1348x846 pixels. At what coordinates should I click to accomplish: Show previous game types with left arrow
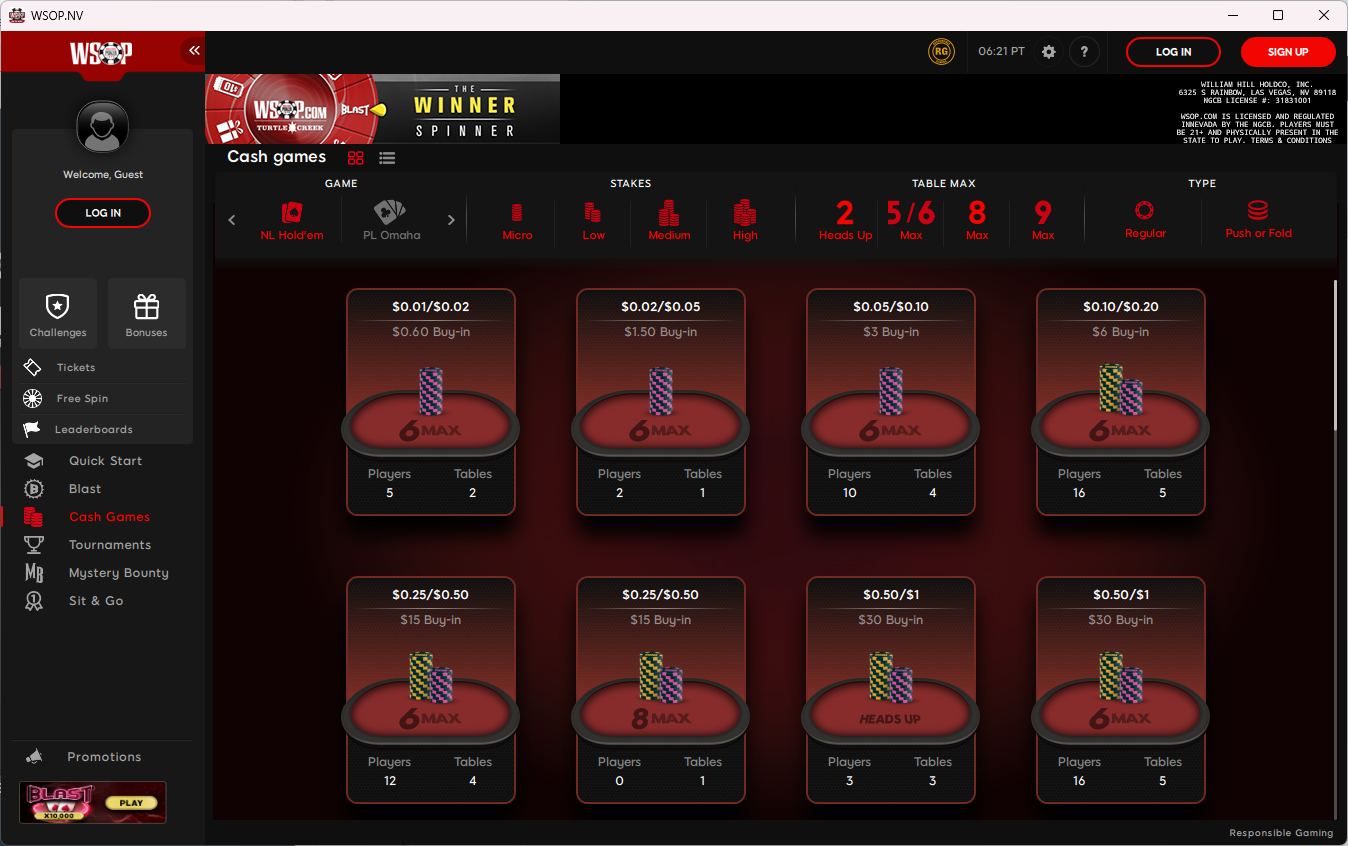232,220
